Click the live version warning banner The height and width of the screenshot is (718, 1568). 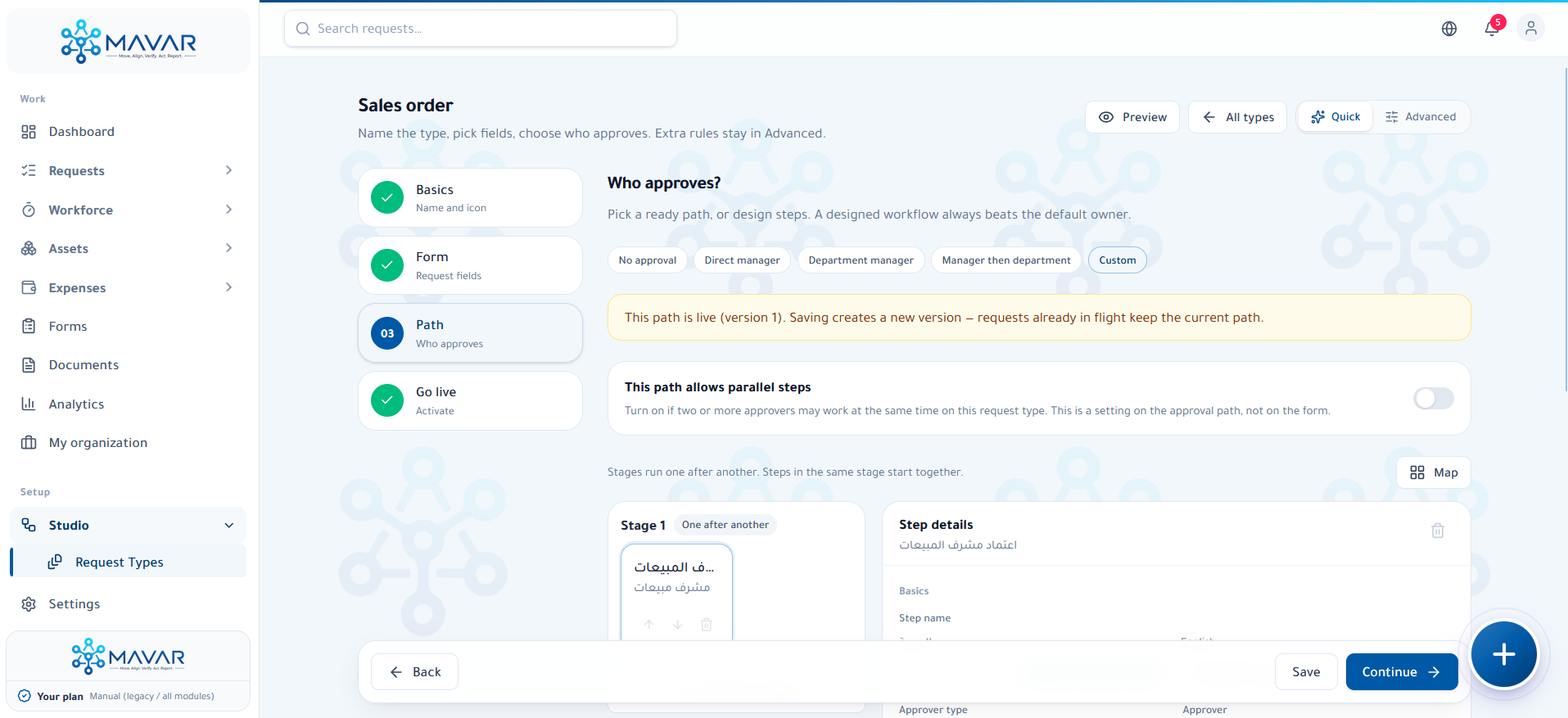1039,318
